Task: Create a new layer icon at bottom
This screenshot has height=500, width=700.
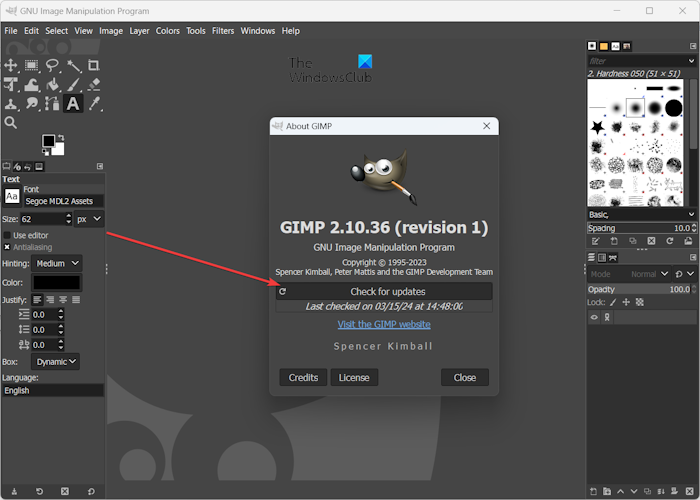Action: pos(593,492)
